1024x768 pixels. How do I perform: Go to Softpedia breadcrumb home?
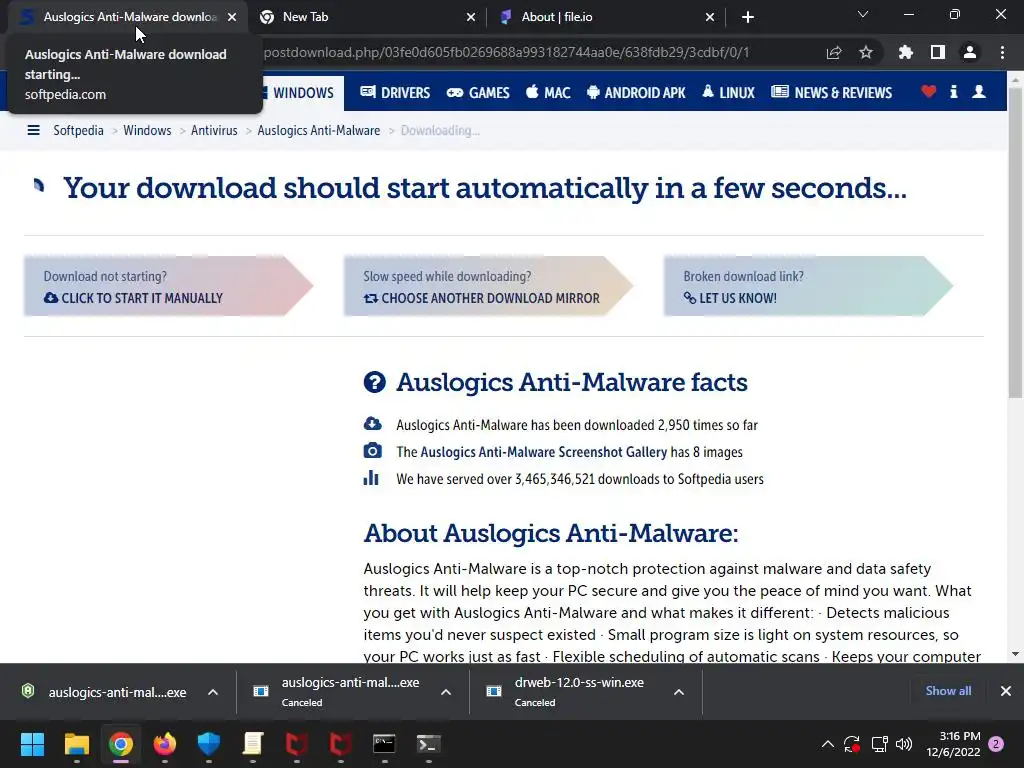tap(78, 131)
